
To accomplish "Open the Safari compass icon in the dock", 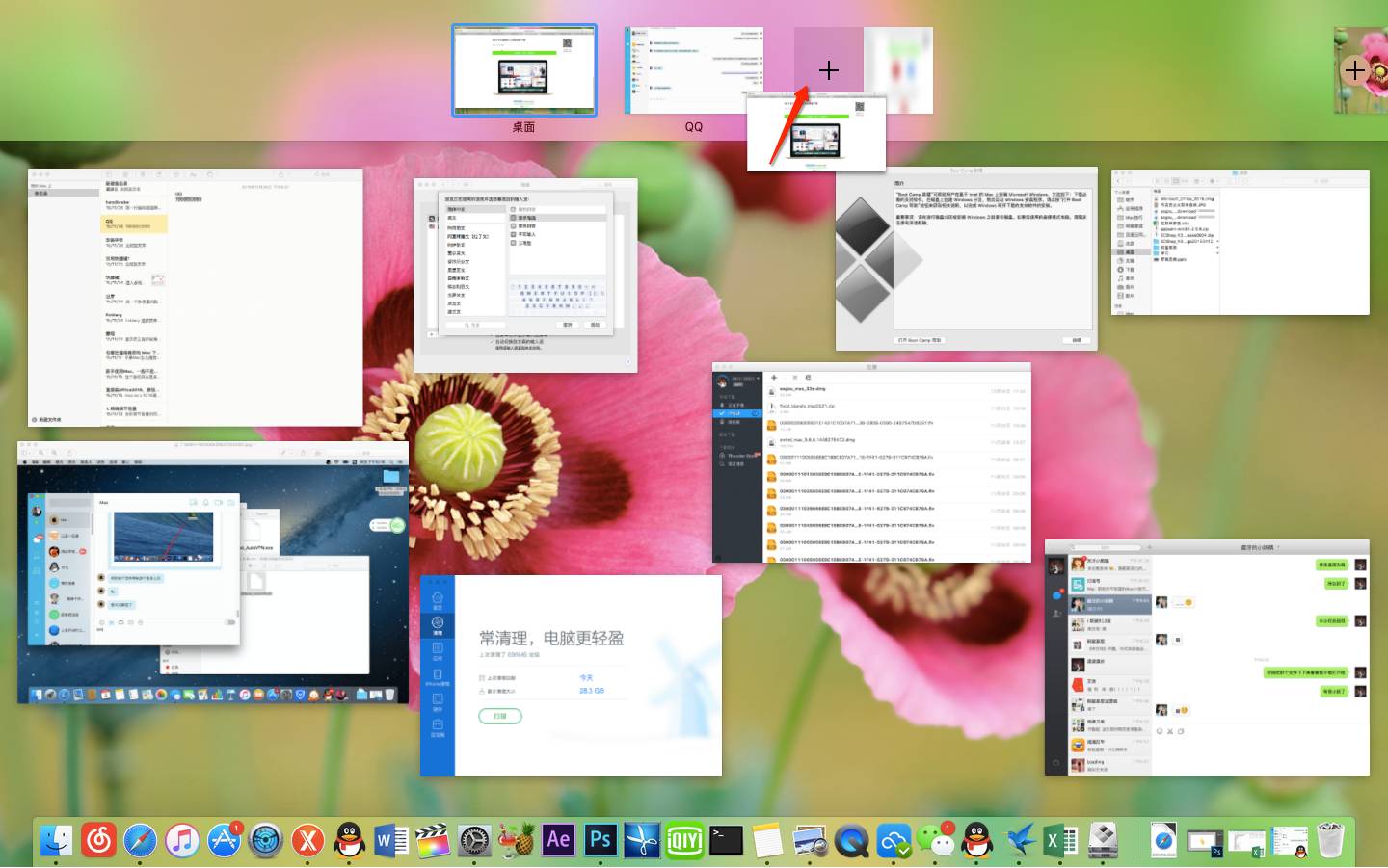I will tap(140, 840).
